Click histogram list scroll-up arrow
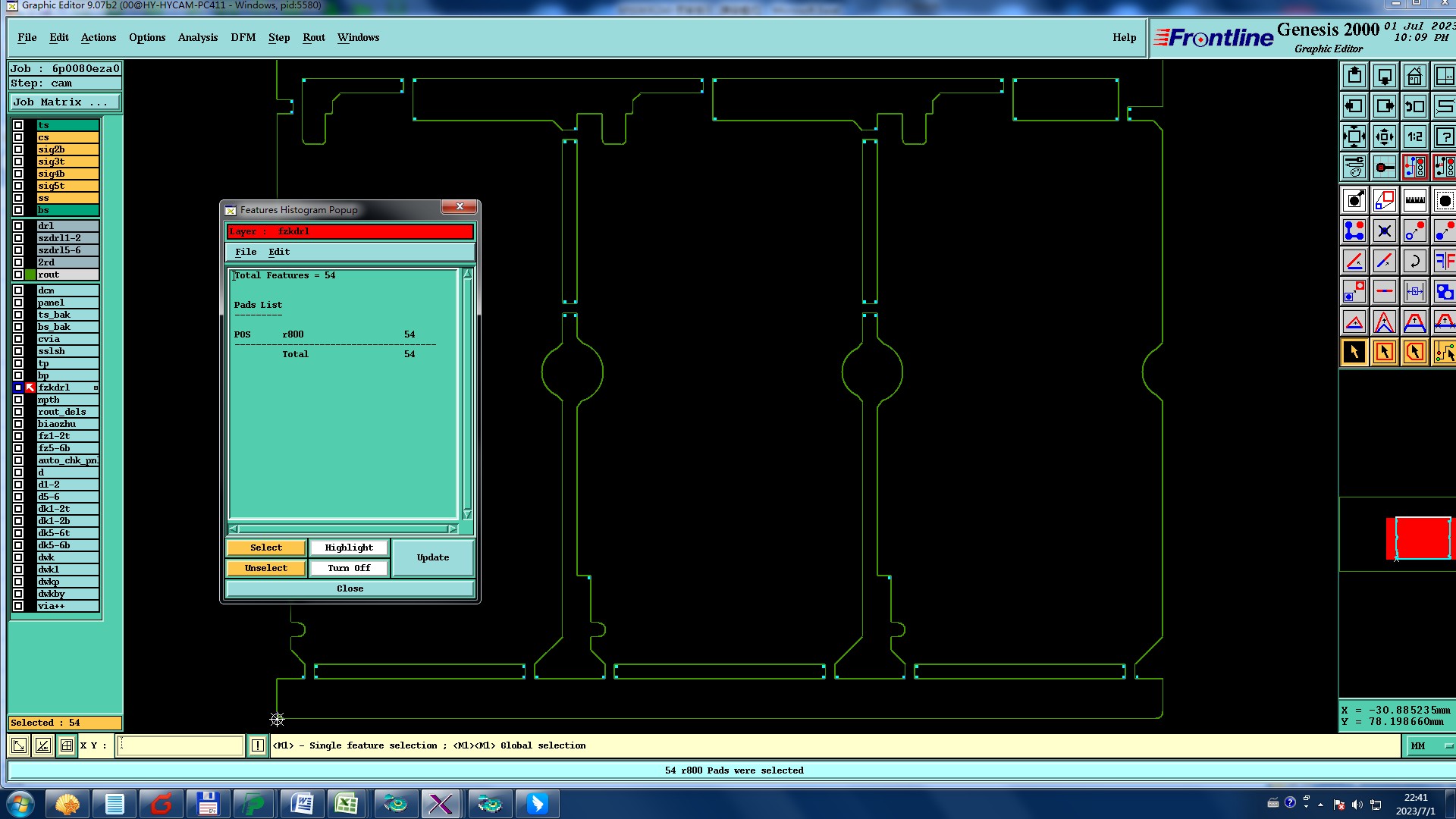The image size is (1456, 819). (x=467, y=275)
